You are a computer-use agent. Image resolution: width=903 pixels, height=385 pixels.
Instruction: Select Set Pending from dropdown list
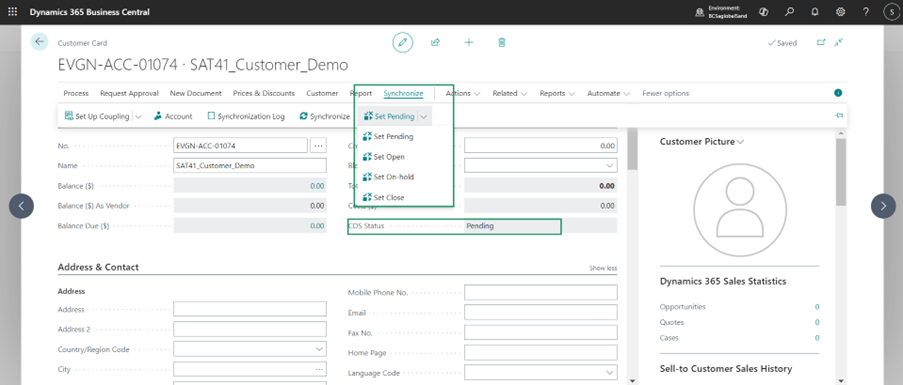pos(388,136)
